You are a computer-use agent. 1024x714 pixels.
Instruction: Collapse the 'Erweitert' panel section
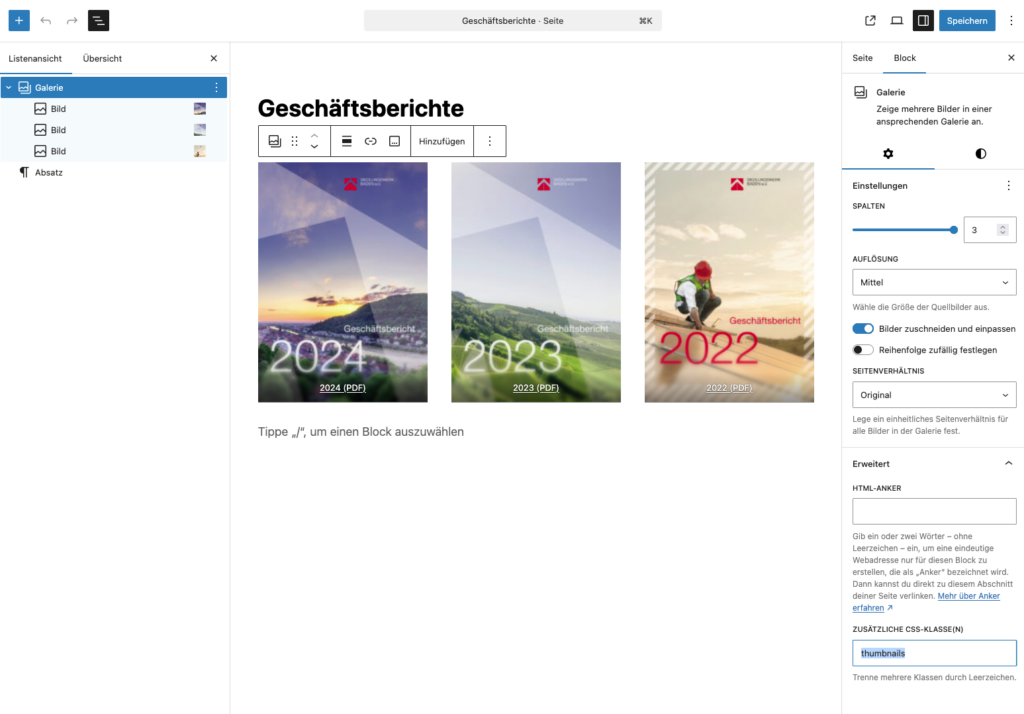(1007, 464)
